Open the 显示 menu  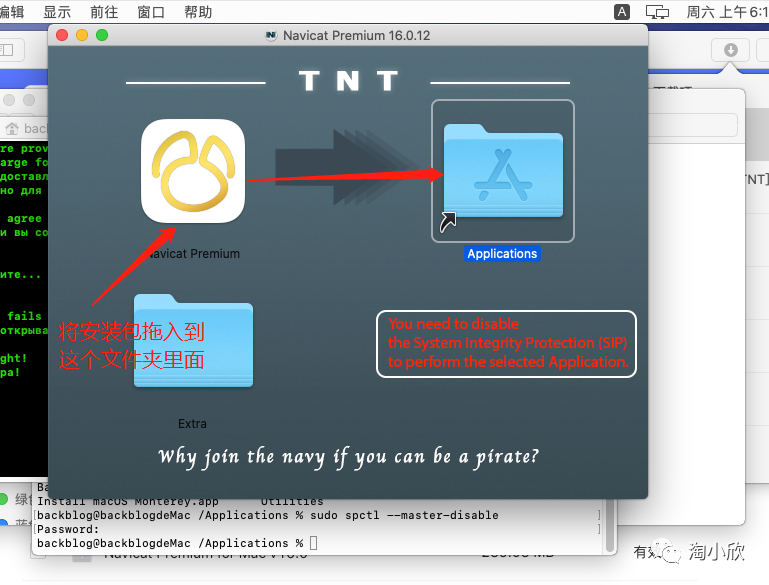(x=57, y=11)
